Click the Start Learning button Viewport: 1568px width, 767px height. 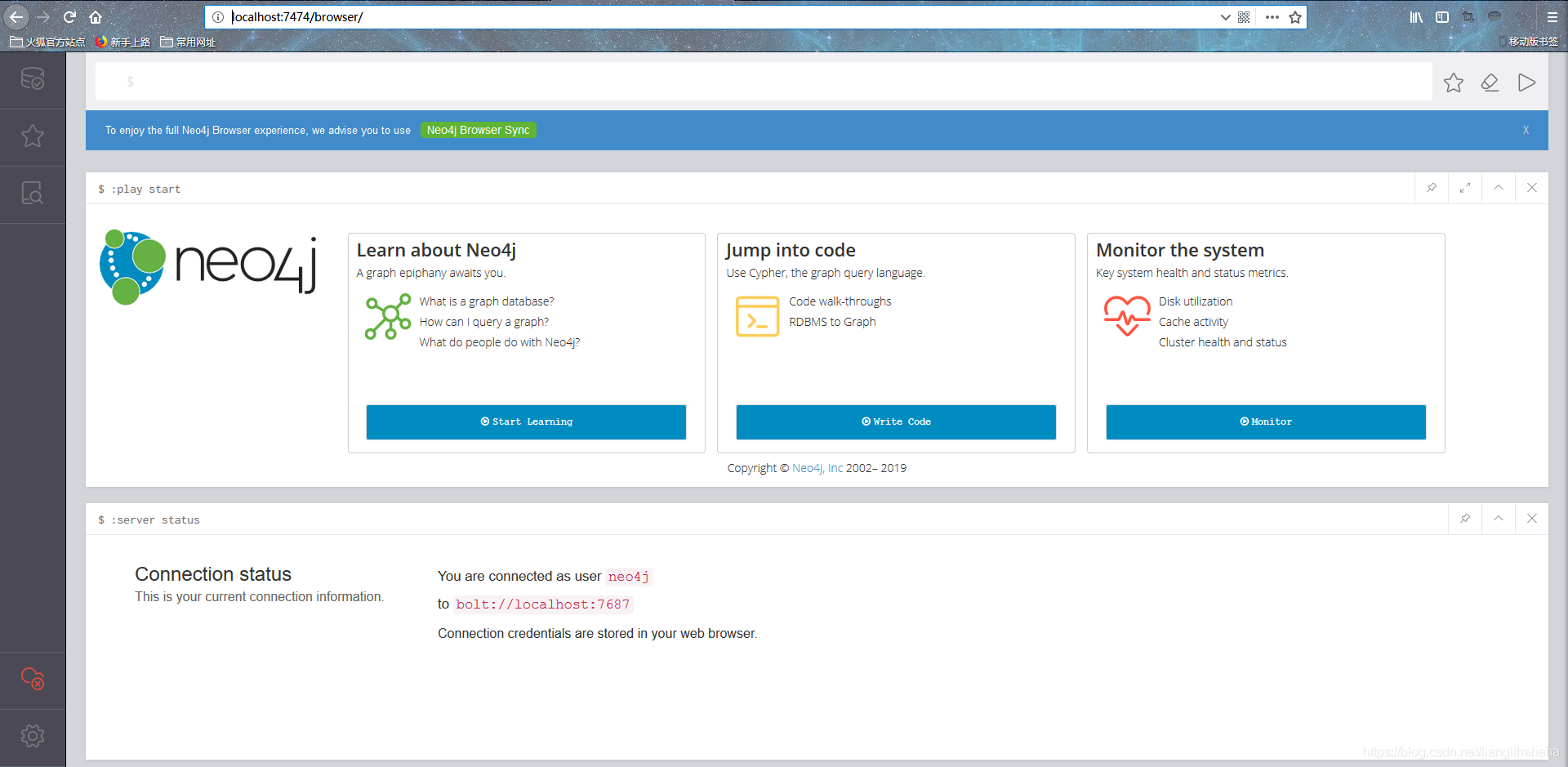pyautogui.click(x=526, y=421)
